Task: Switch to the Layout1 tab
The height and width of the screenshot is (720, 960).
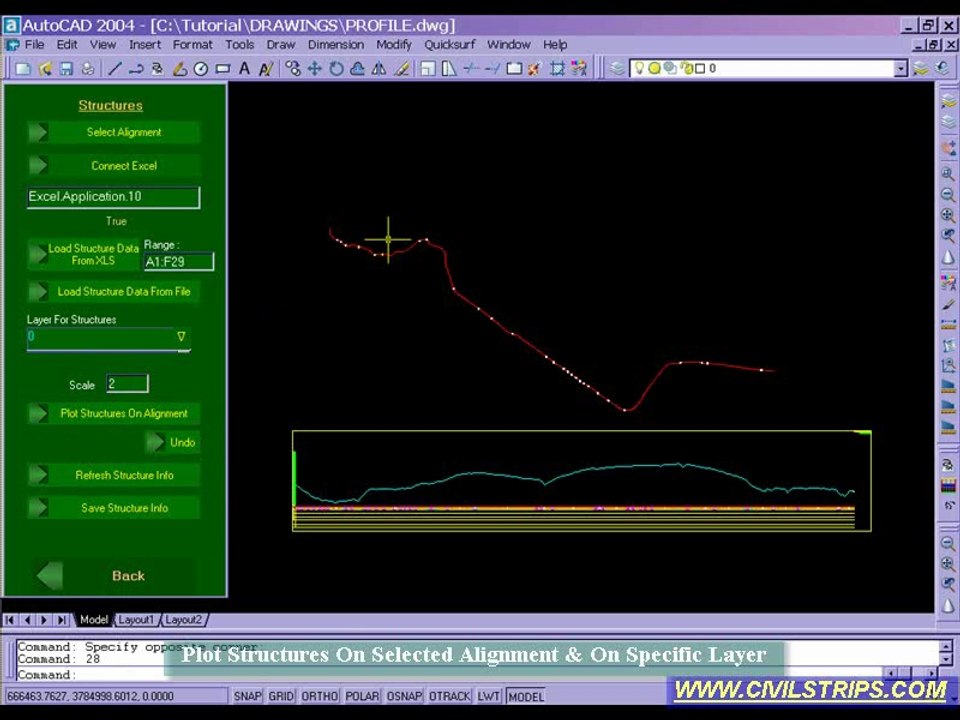Action: click(x=136, y=620)
